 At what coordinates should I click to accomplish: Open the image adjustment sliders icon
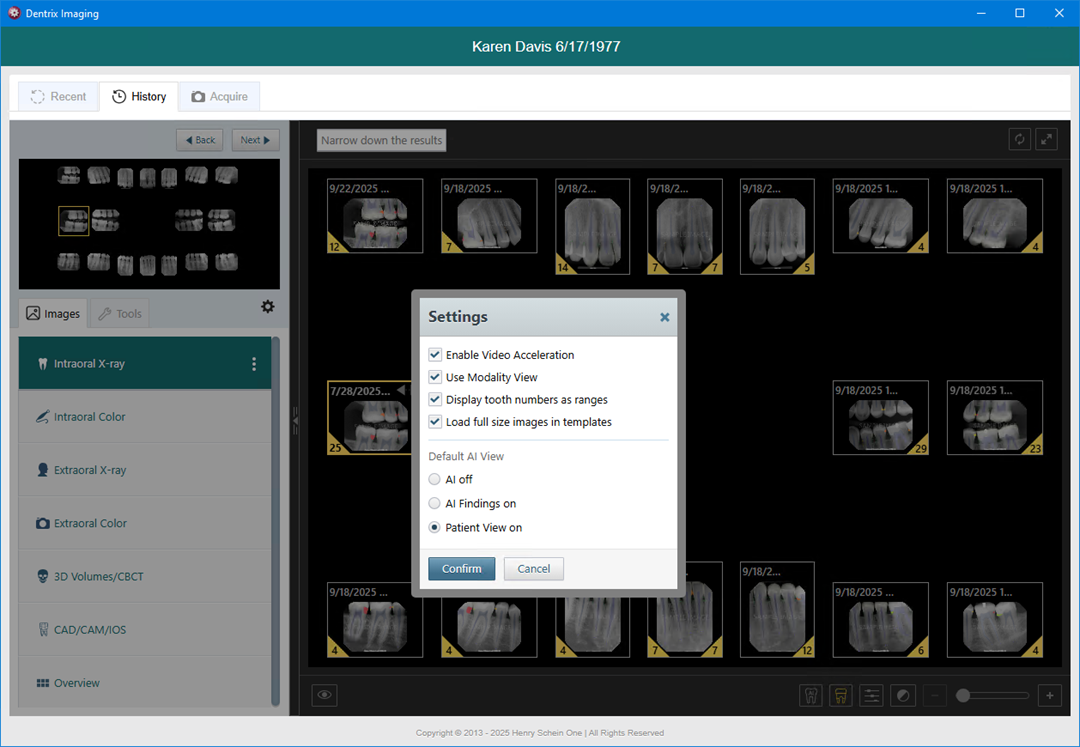[x=872, y=695]
